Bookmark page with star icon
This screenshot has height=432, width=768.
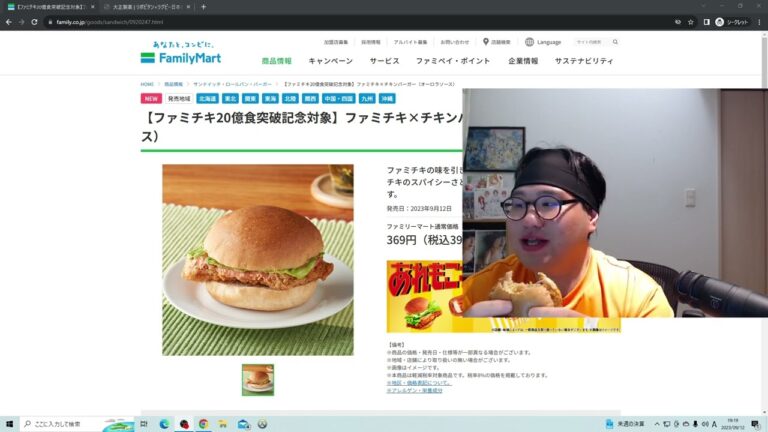tap(691, 22)
